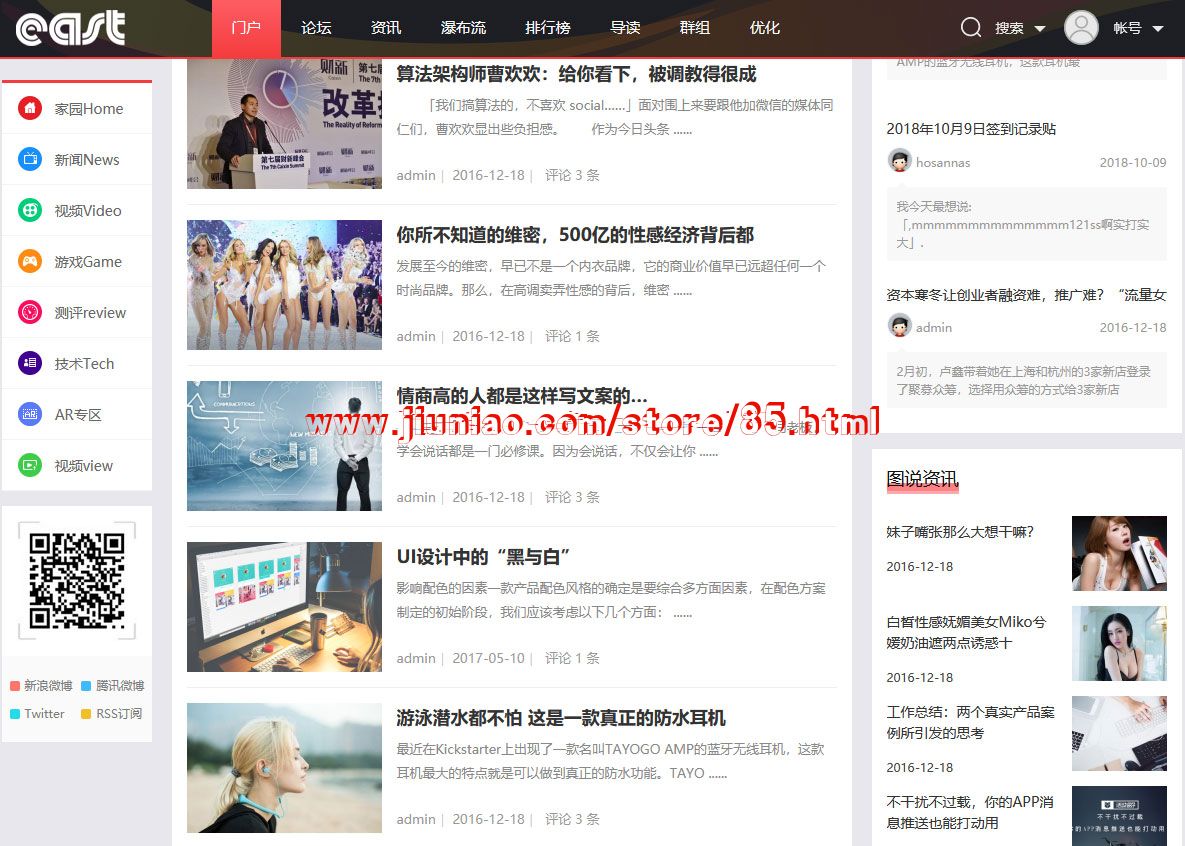
Task: Open the purple 技术Tech icon
Action: click(x=30, y=363)
